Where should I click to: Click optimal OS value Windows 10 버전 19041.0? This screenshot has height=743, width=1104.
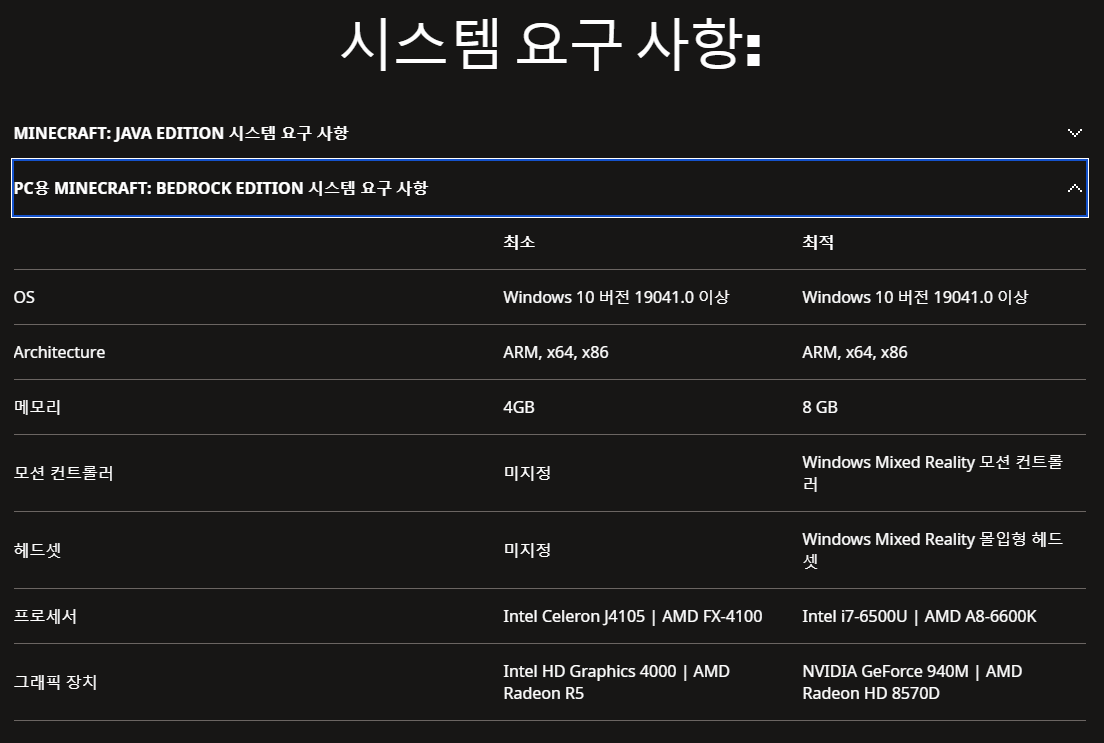[x=915, y=297]
